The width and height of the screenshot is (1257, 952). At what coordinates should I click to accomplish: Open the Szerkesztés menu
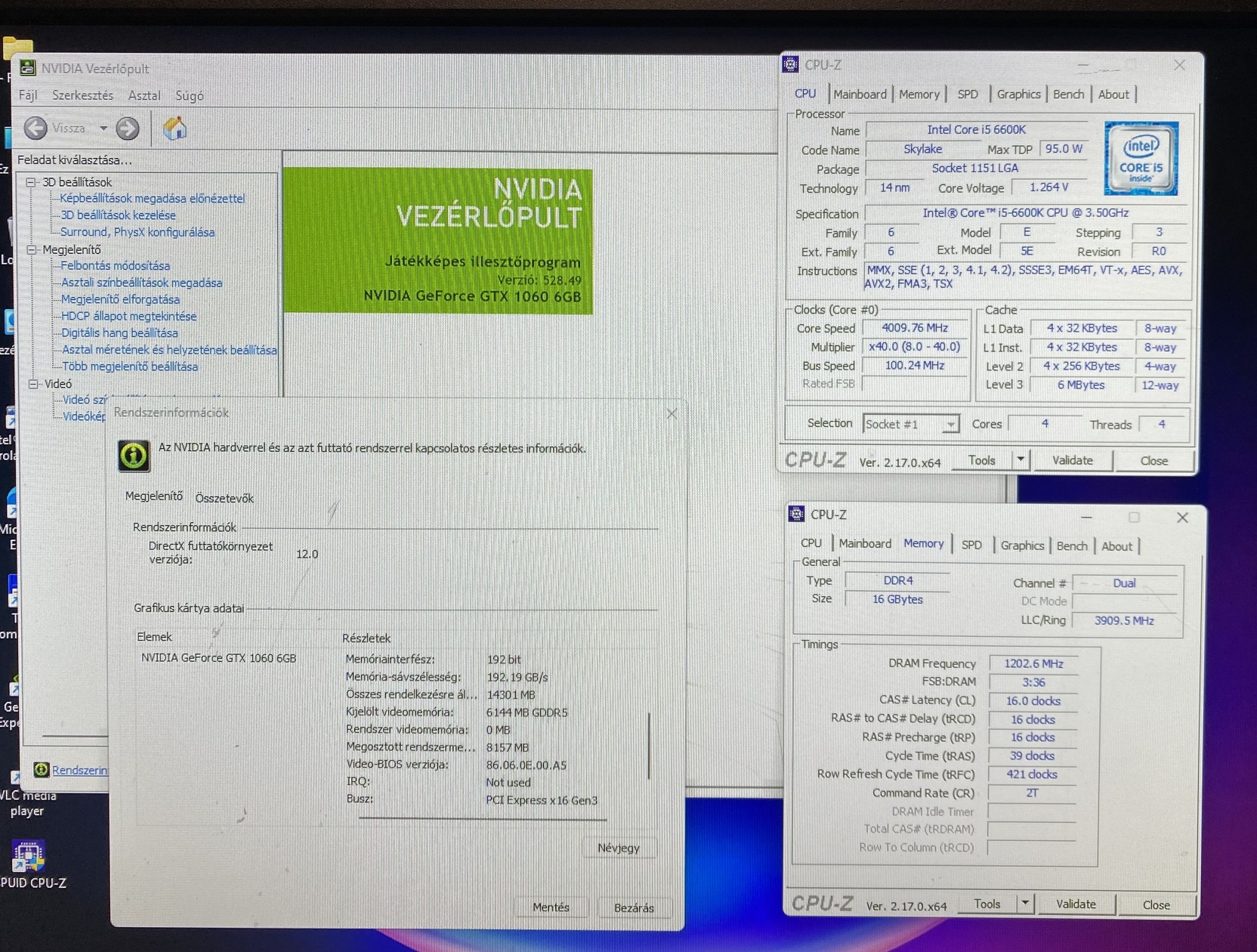pyautogui.click(x=82, y=95)
